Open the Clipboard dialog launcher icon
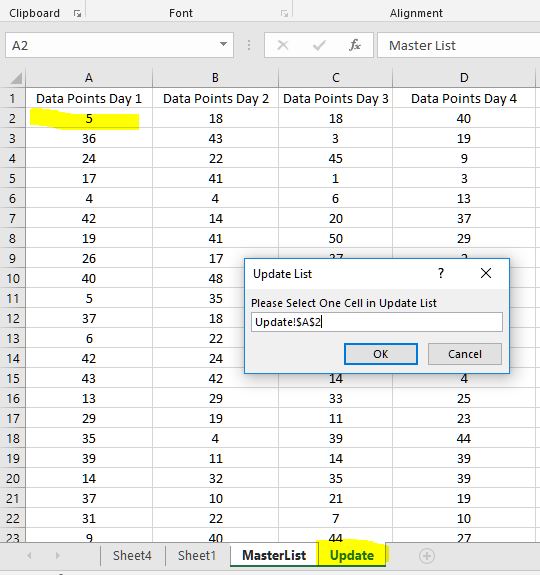Image resolution: width=540 pixels, height=575 pixels. point(77,14)
